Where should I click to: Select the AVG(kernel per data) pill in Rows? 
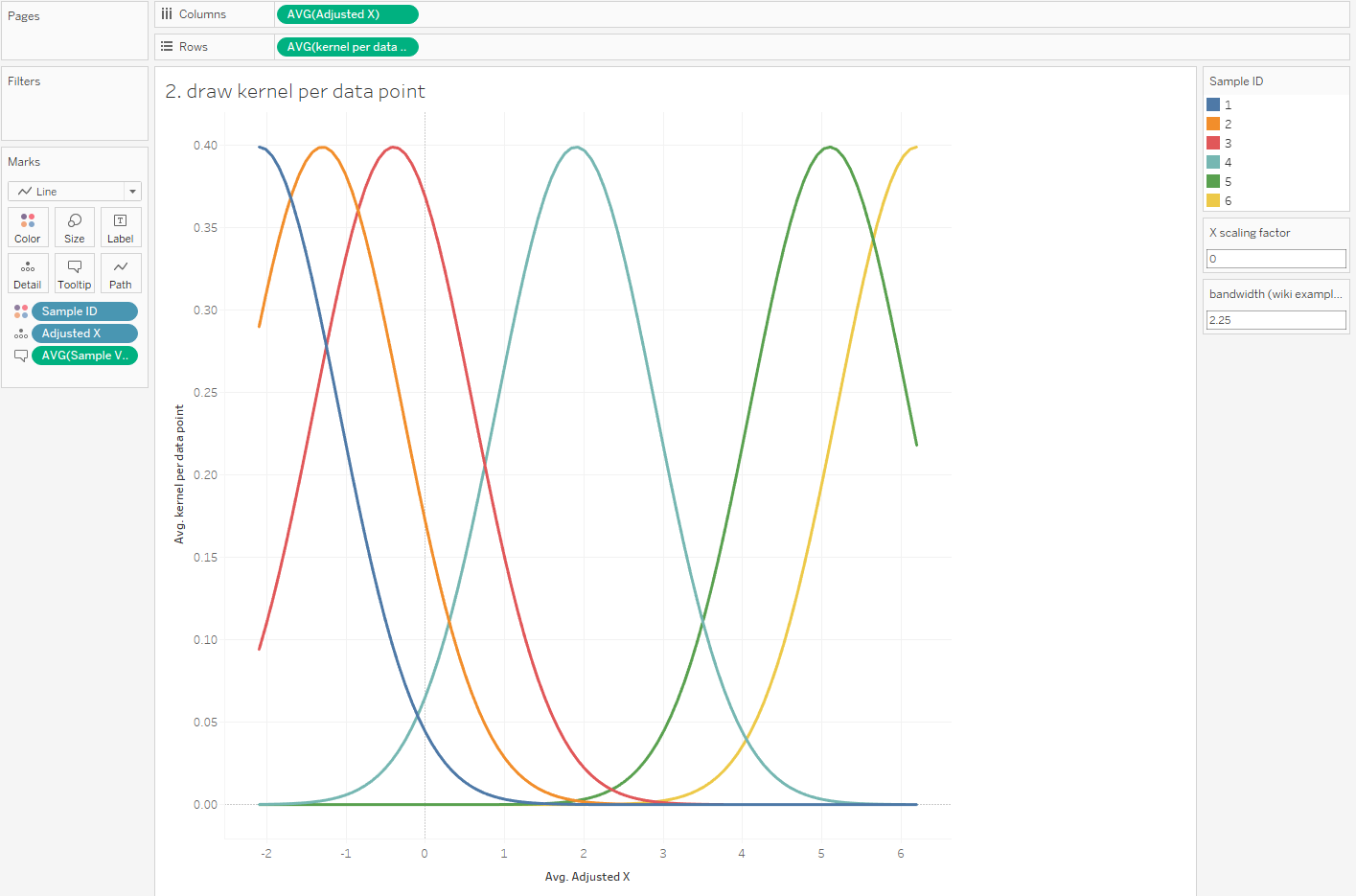(347, 47)
